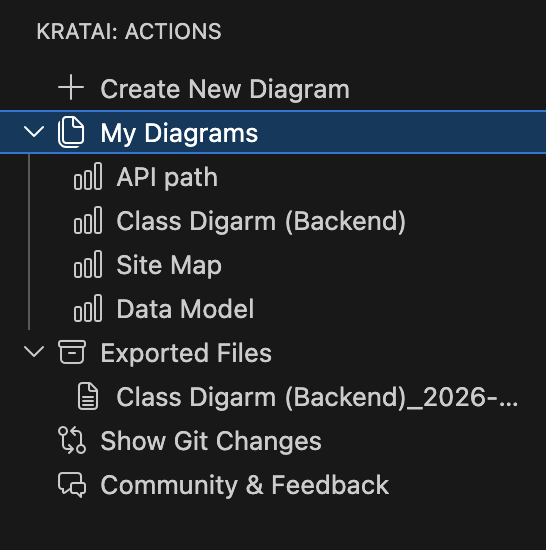Open exported file Class Digarm (Backend)_2026

317,397
